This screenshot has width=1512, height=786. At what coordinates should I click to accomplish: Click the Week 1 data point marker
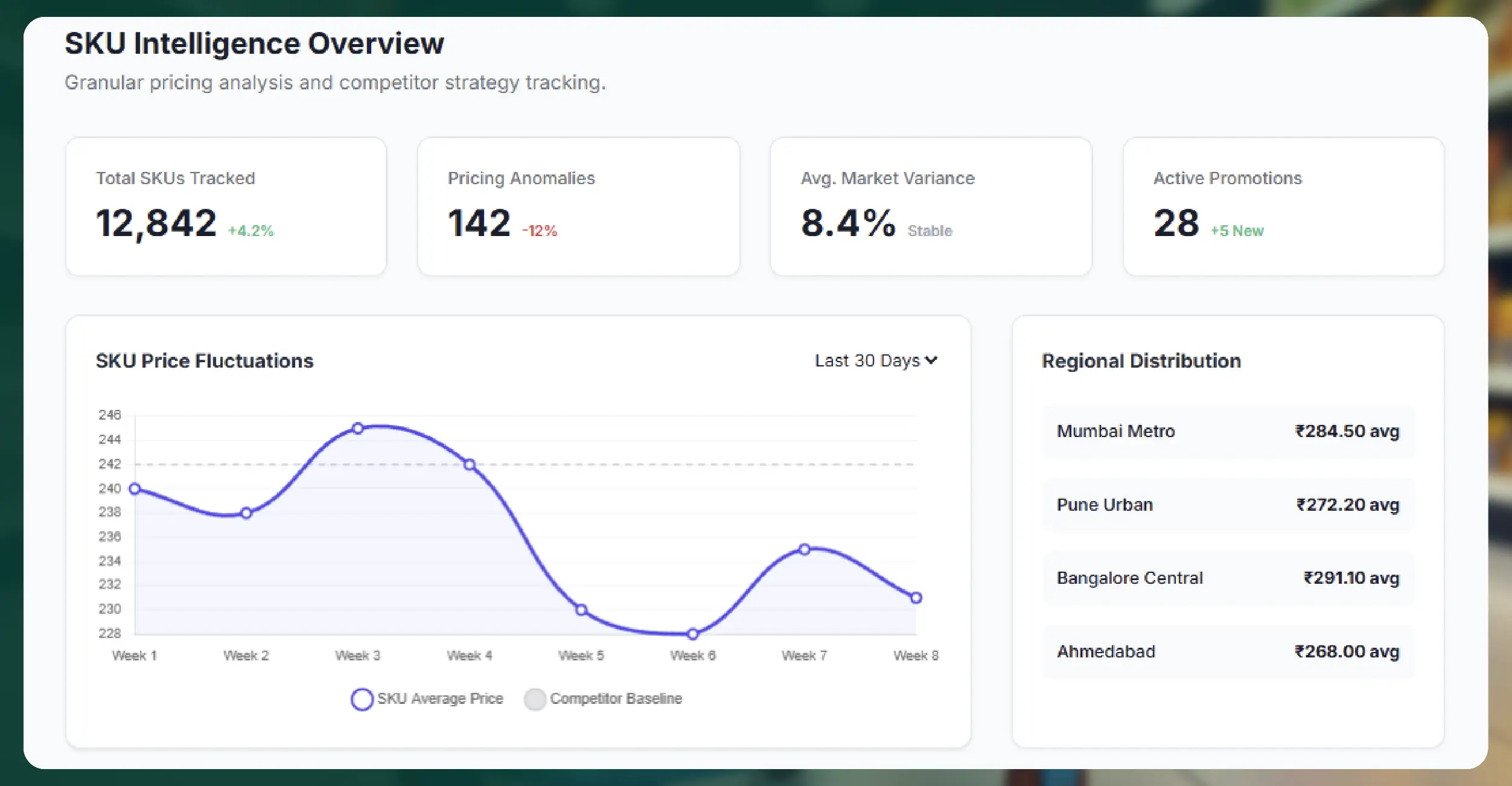pos(135,488)
